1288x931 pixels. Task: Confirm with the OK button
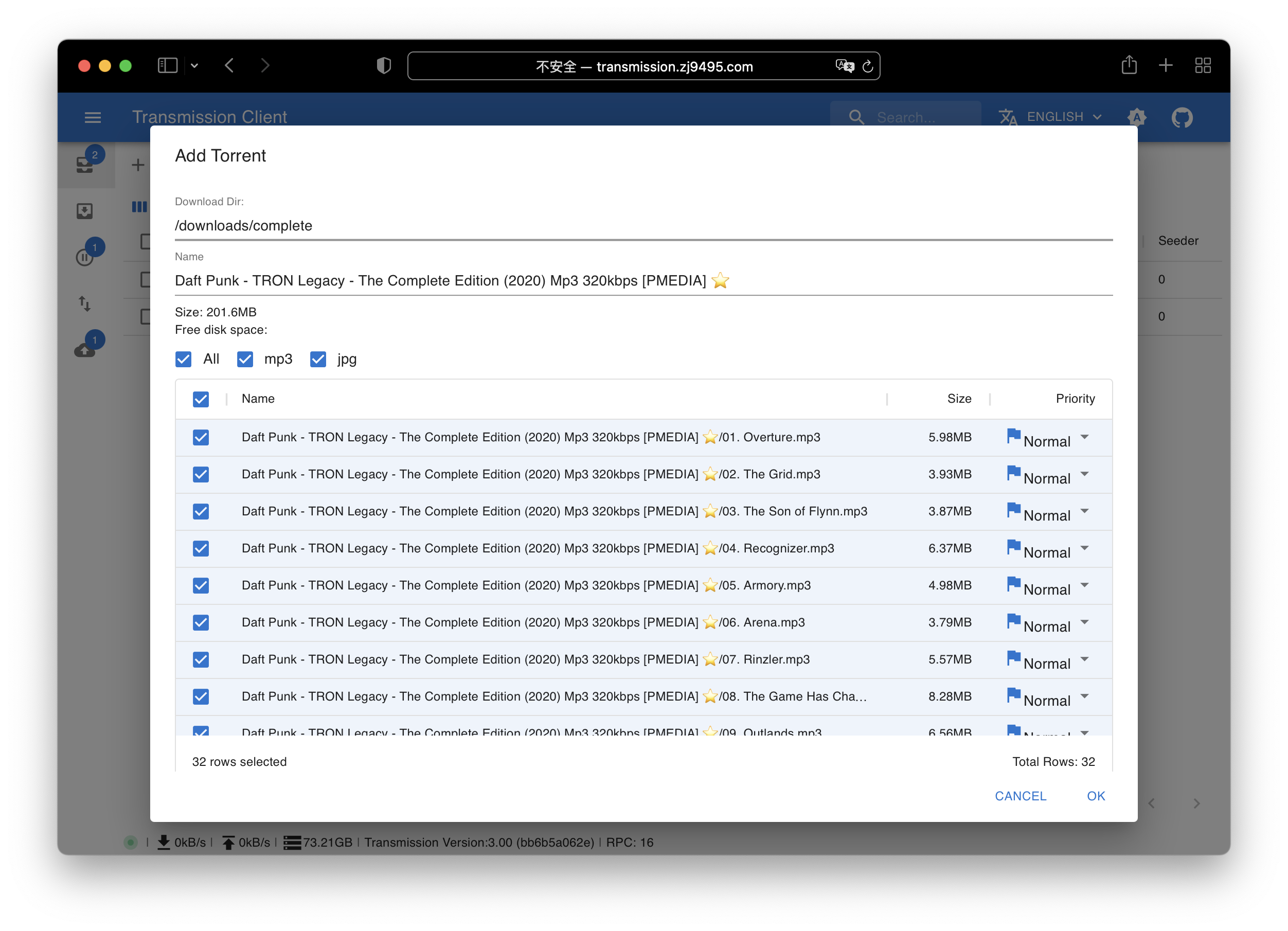tap(1096, 796)
